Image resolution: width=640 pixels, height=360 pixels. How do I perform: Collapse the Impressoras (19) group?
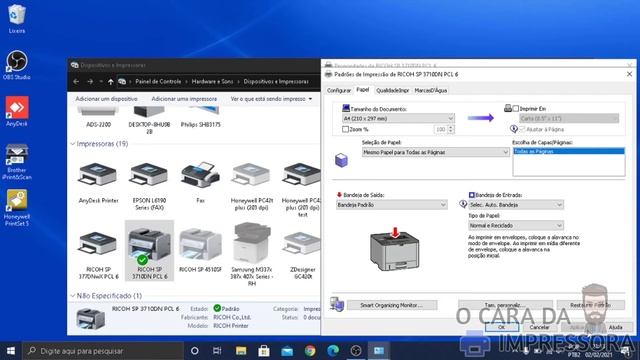point(73,144)
